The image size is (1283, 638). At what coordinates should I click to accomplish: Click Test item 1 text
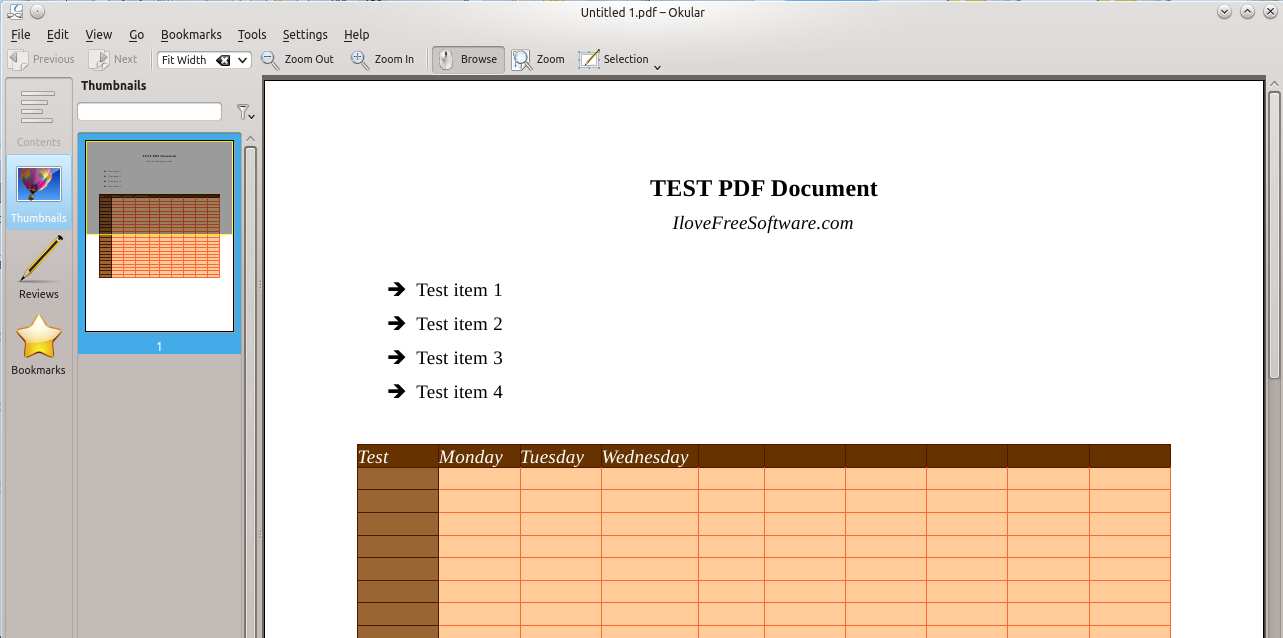(x=459, y=290)
